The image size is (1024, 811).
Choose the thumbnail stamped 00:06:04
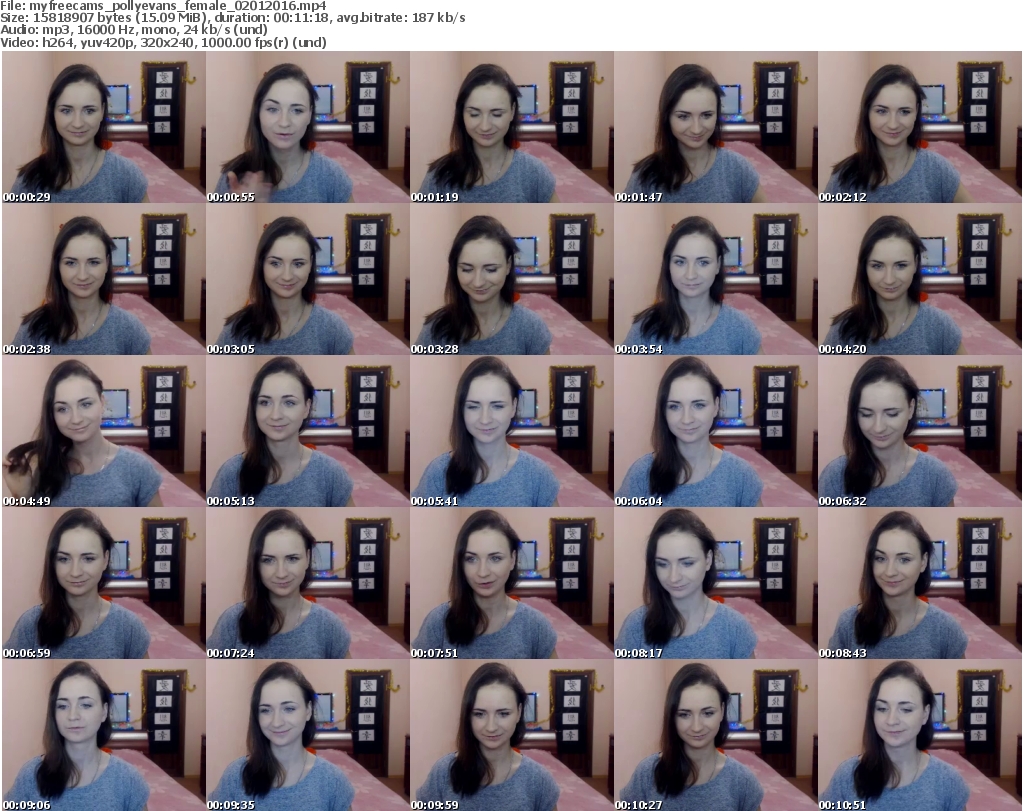pos(716,432)
